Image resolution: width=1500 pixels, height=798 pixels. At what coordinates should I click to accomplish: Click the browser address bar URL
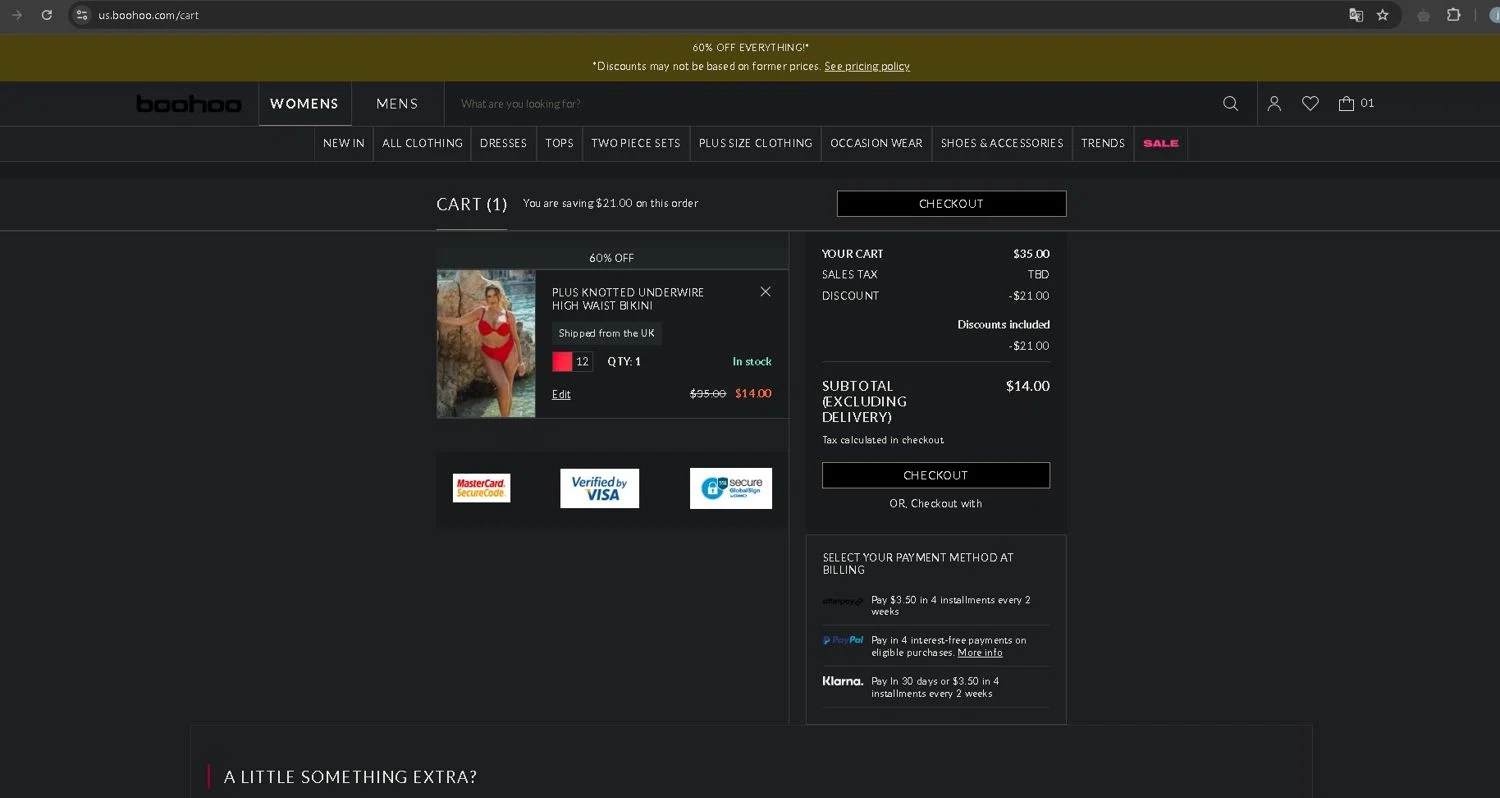[x=149, y=15]
